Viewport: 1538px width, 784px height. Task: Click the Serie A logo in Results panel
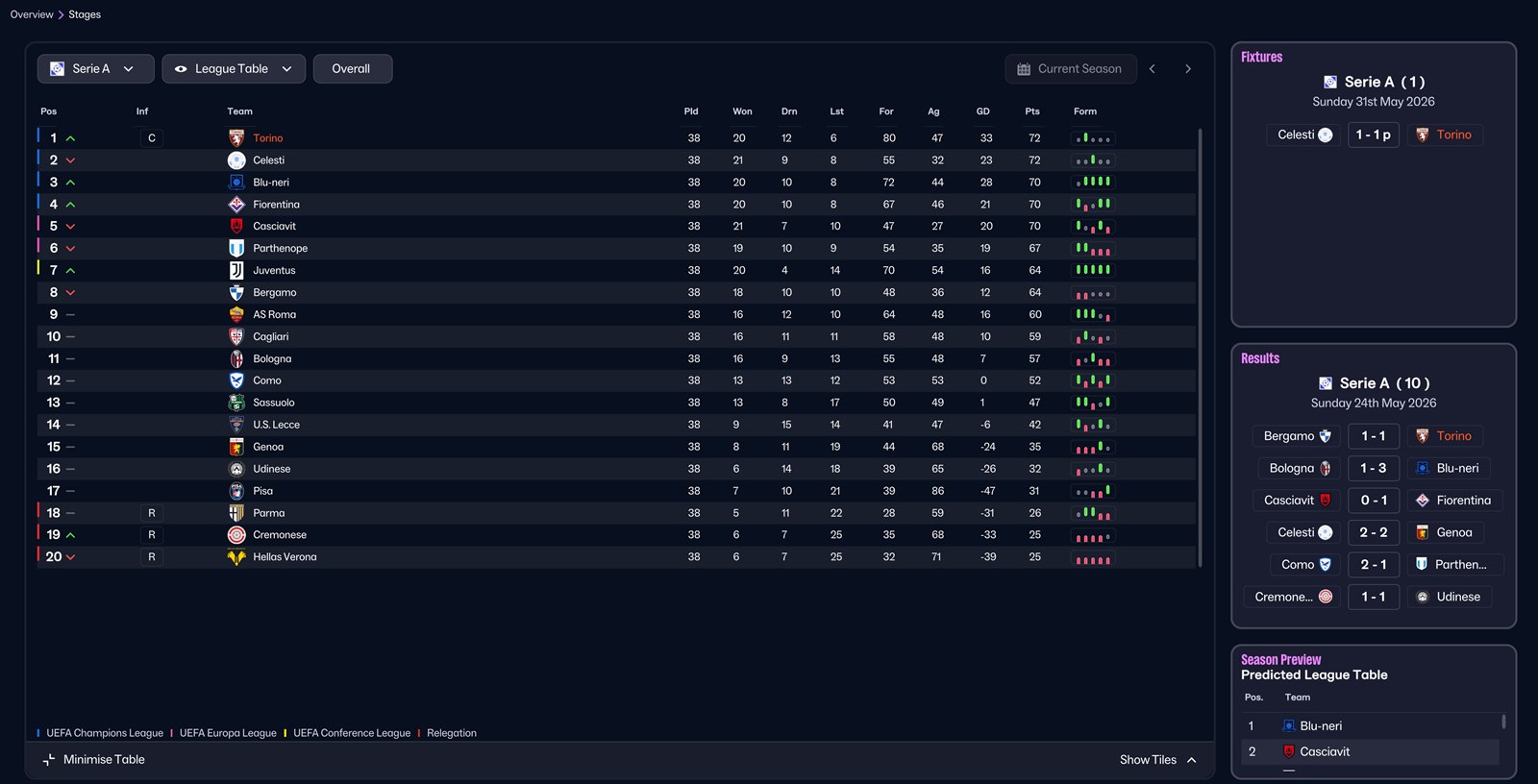tap(1326, 383)
